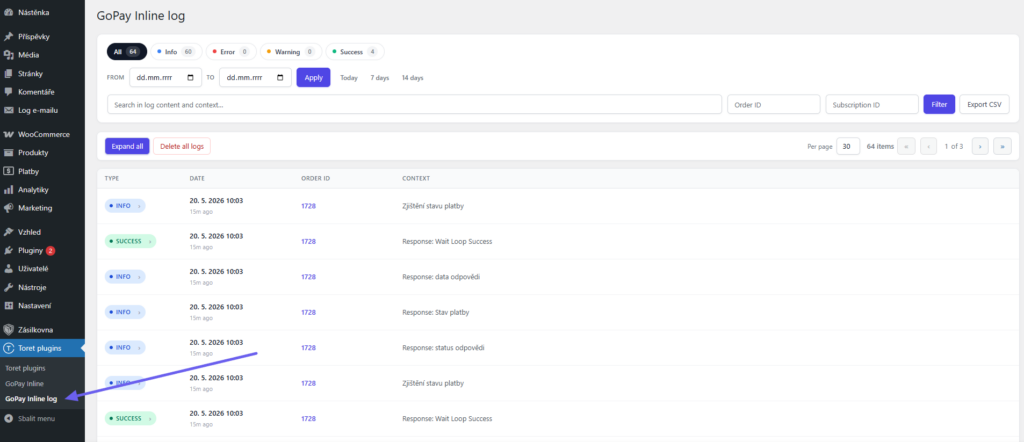Screen dimensions: 1024x442
Task: Click the Pluginy update count badge 2
Action: pos(50,251)
